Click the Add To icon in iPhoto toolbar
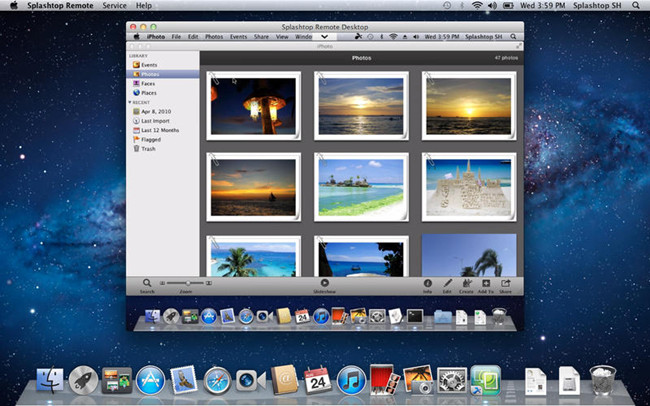Image resolution: width=650 pixels, height=406 pixels. (x=486, y=283)
